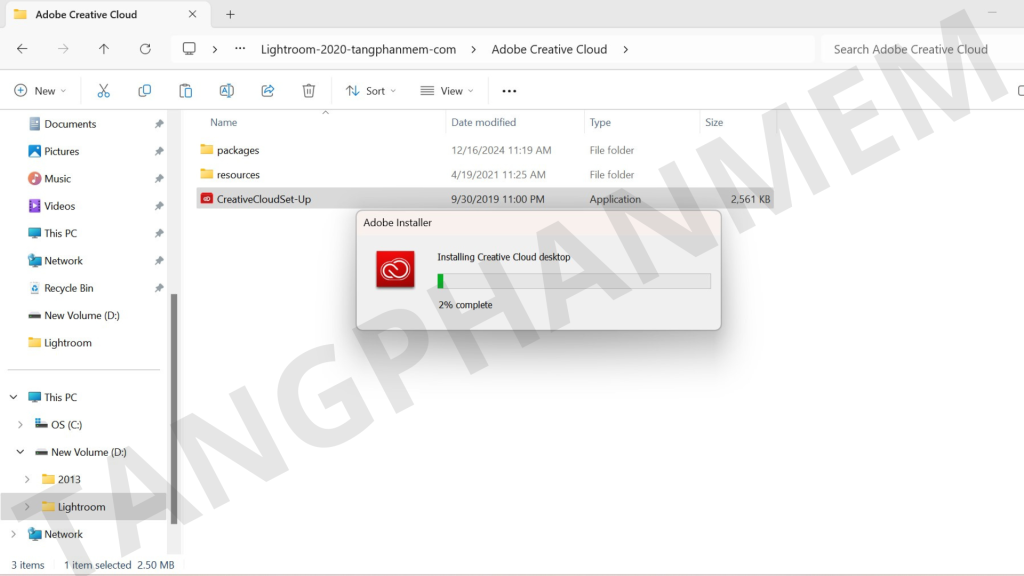Click chevron after Lightroom-2020-tangphanmem-com breadcrumb

coord(473,50)
